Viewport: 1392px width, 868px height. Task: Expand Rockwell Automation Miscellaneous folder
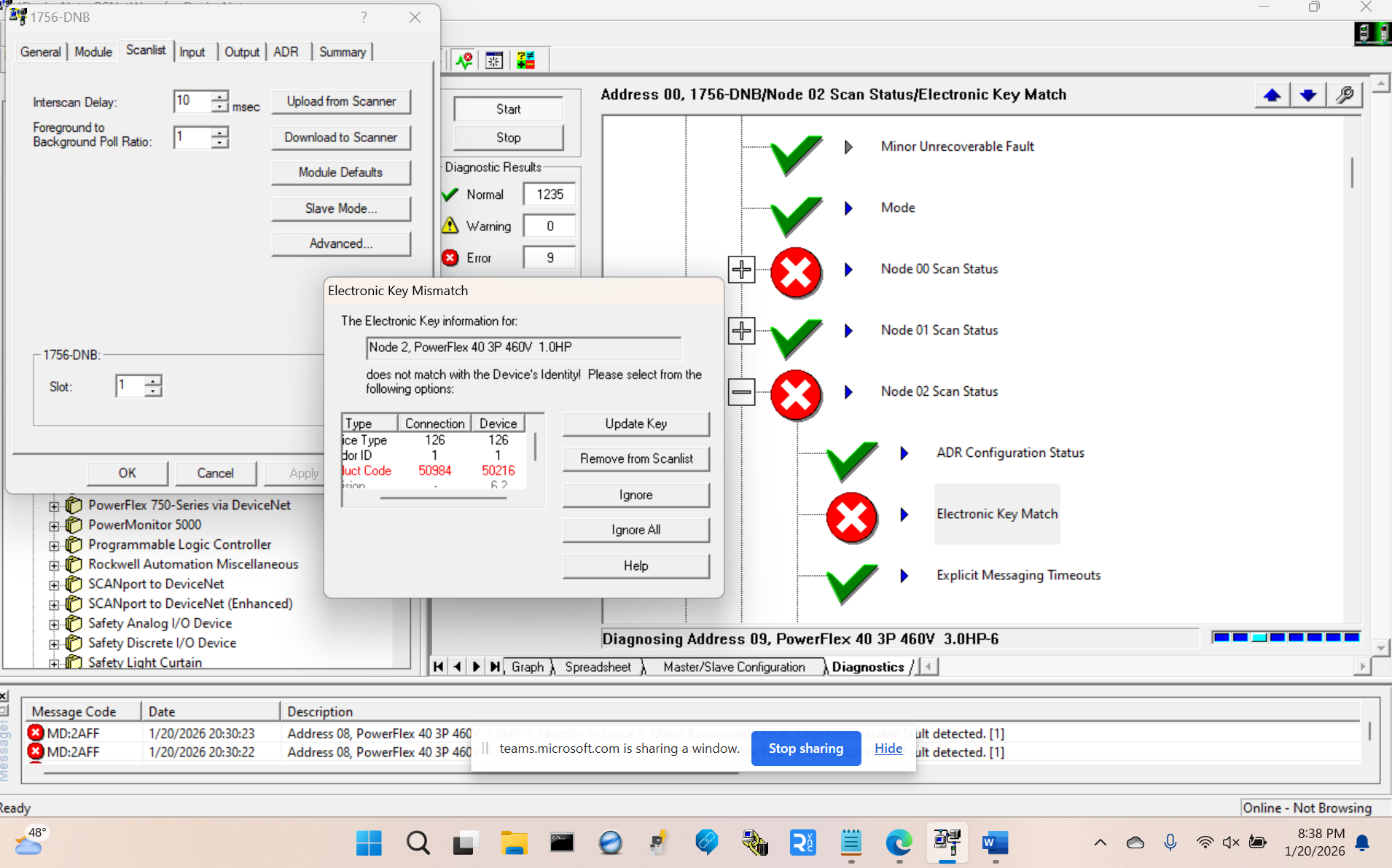click(x=54, y=565)
